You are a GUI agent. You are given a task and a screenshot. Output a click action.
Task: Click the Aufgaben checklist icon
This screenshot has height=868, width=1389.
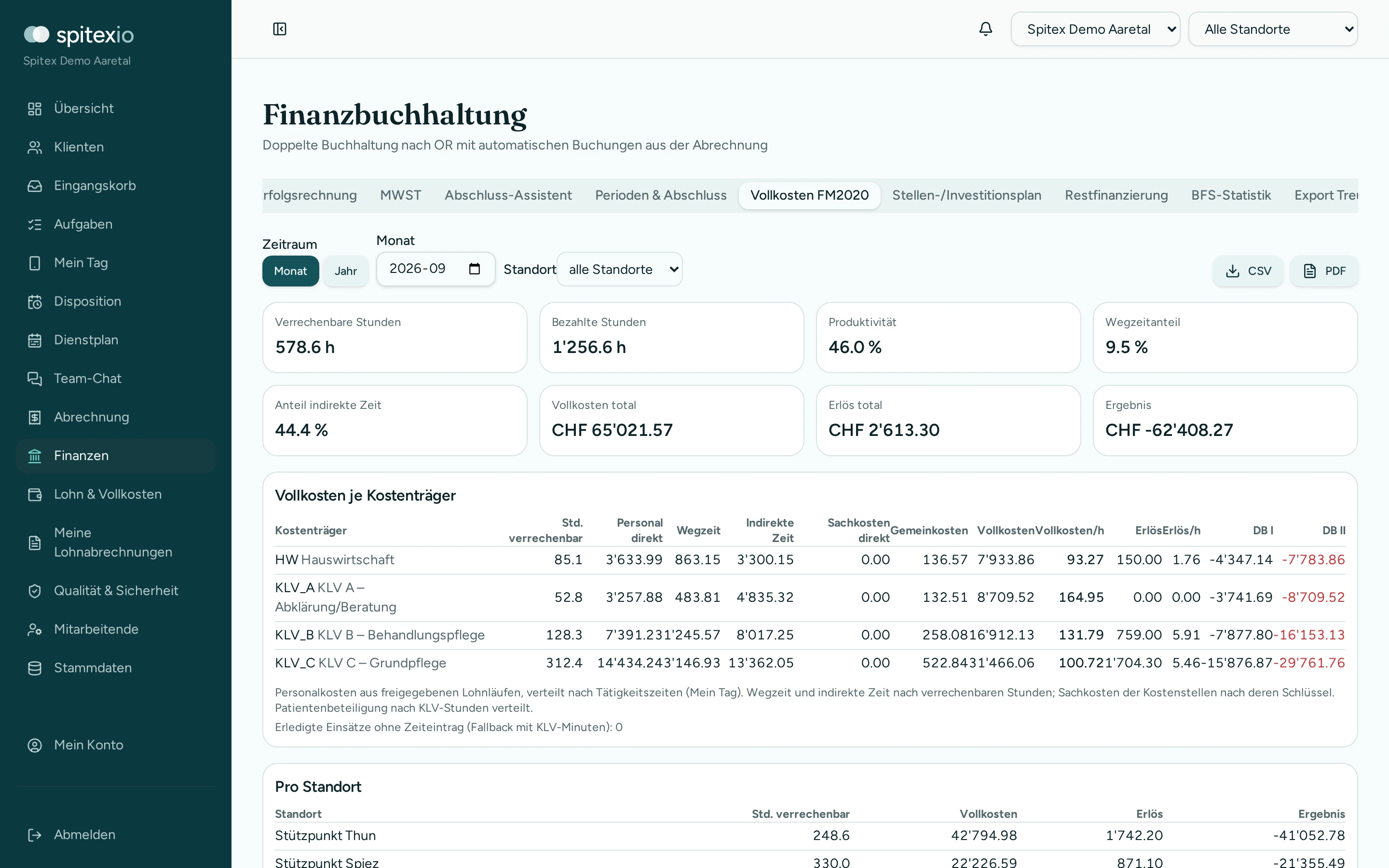34,224
